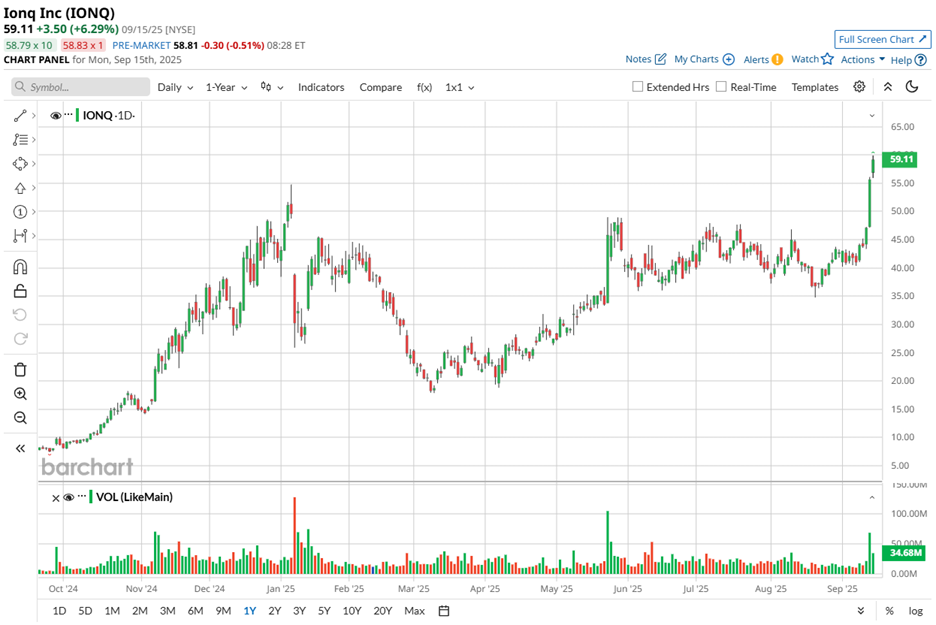The height and width of the screenshot is (625, 936).
Task: Add to Watch list star
Action: tap(827, 59)
